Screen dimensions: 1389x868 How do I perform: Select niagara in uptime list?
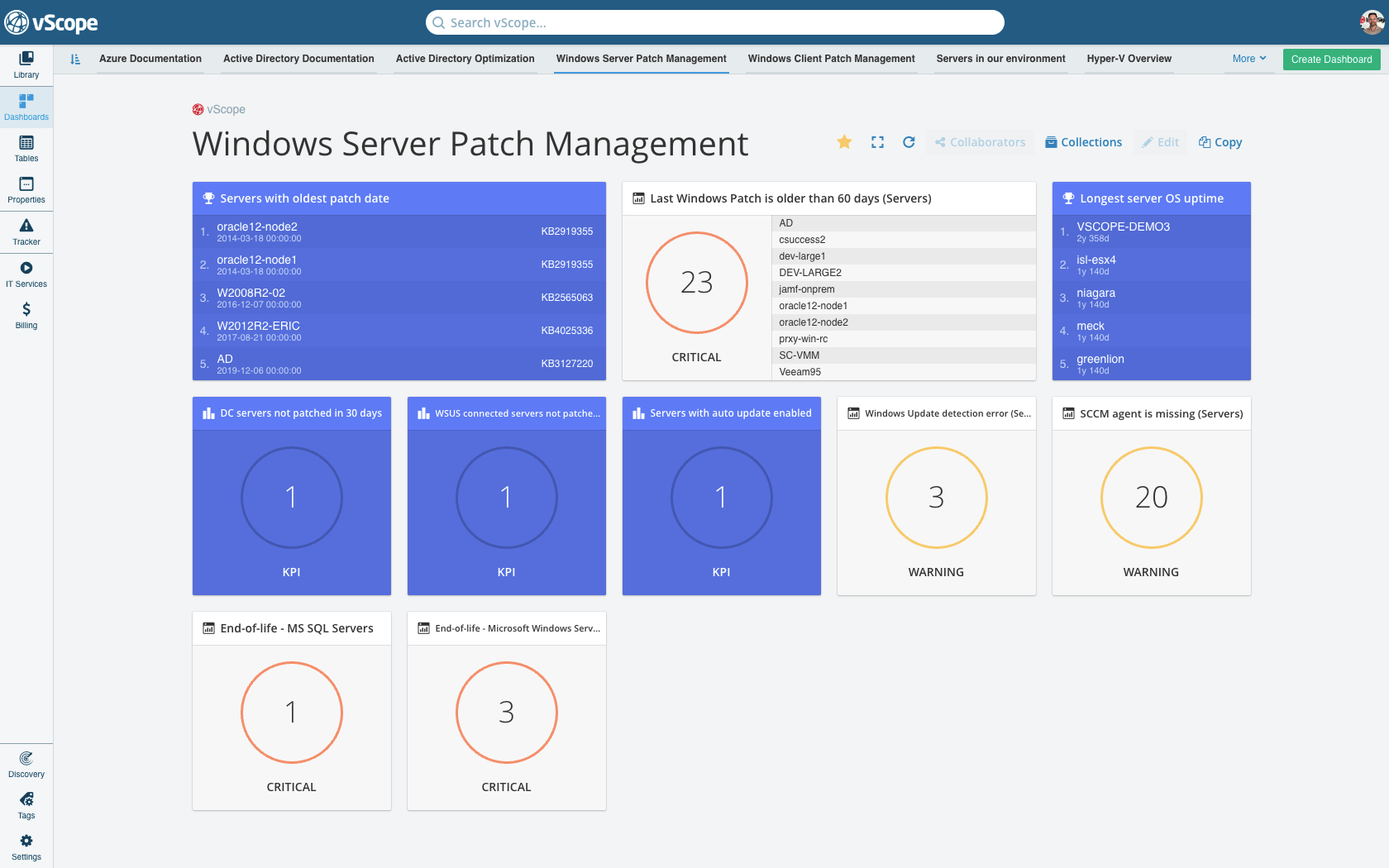(x=1151, y=298)
